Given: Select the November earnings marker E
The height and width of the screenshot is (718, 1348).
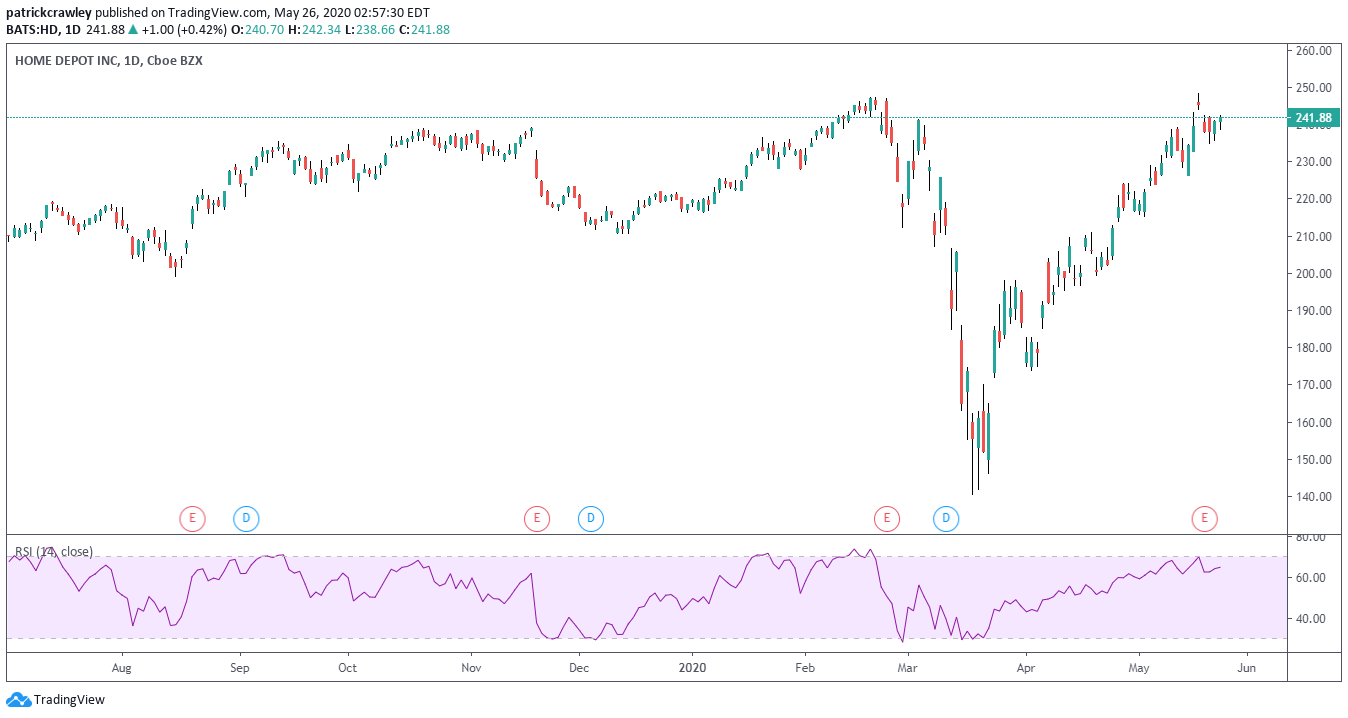Looking at the screenshot, I should 537,518.
